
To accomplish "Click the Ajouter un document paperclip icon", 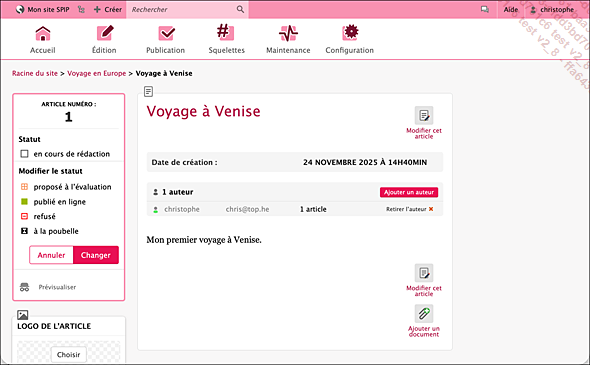I will click(x=424, y=313).
